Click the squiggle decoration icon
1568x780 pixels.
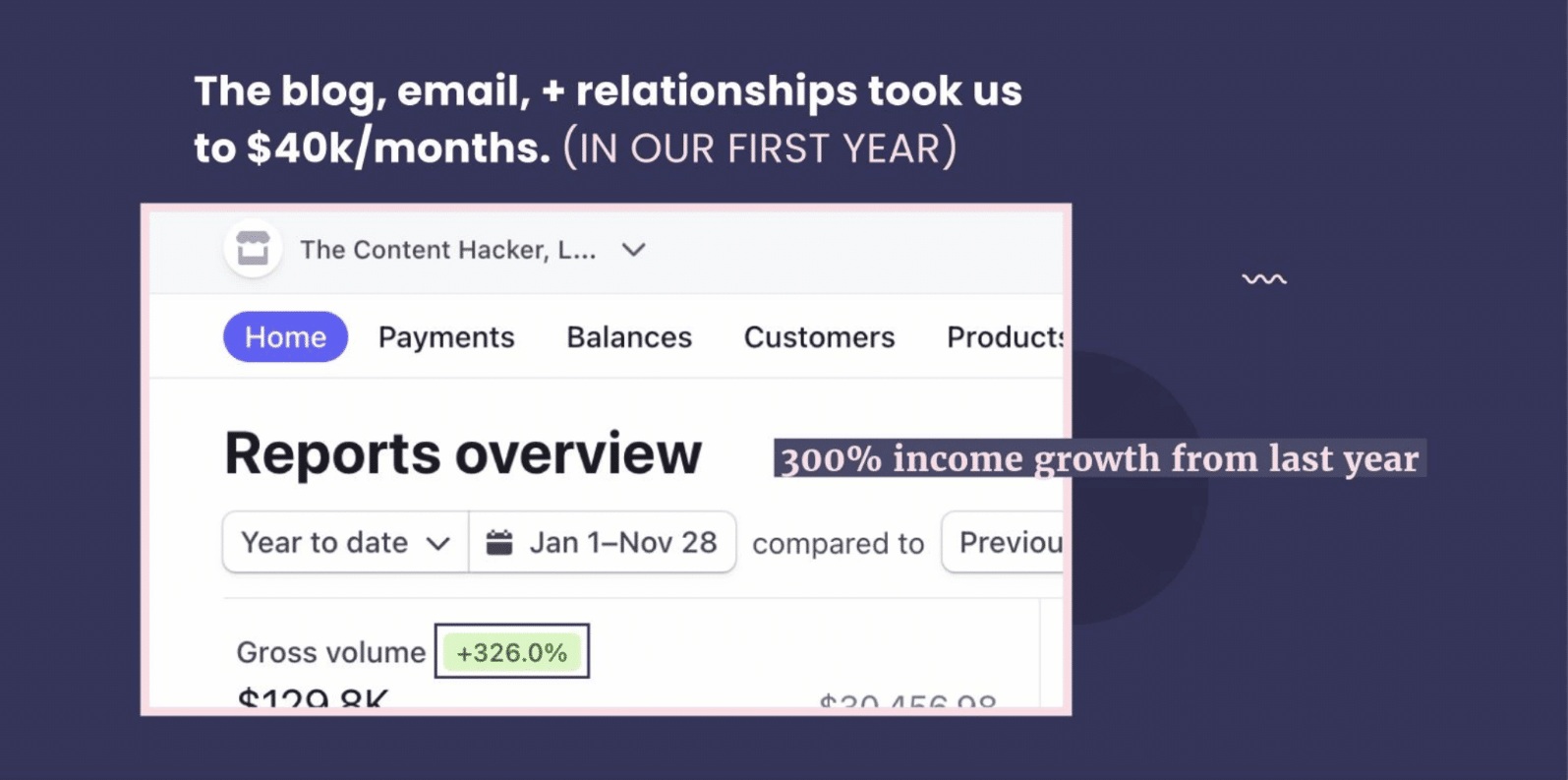1263,279
